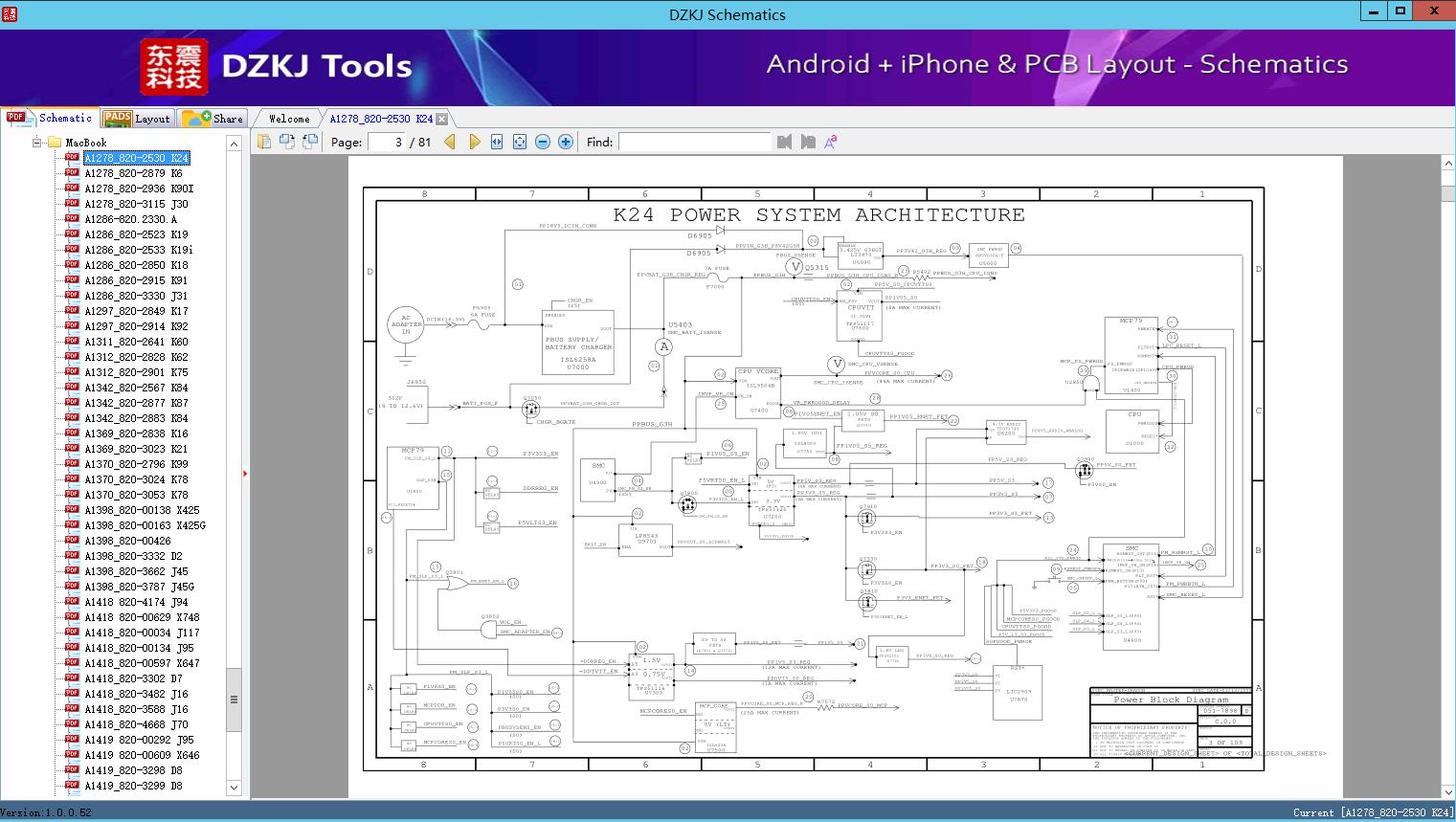Viewport: 1456px width, 822px height.
Task: Open A1398_820-3332 D2 schematic
Action: click(x=133, y=556)
